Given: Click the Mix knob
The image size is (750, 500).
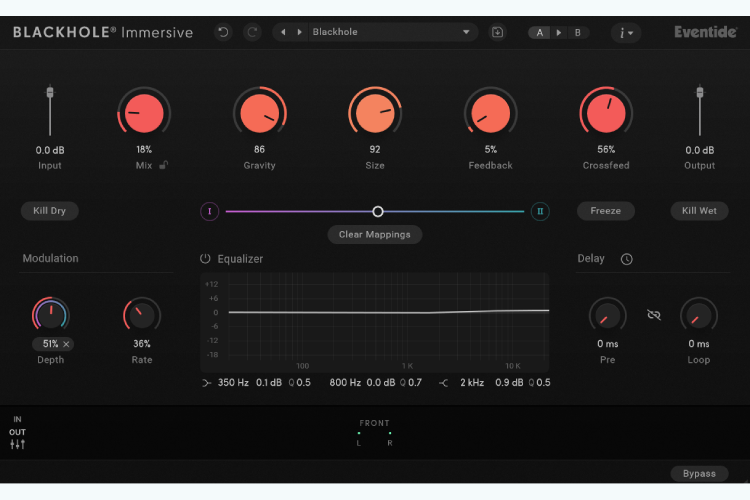Looking at the screenshot, I should point(144,113).
